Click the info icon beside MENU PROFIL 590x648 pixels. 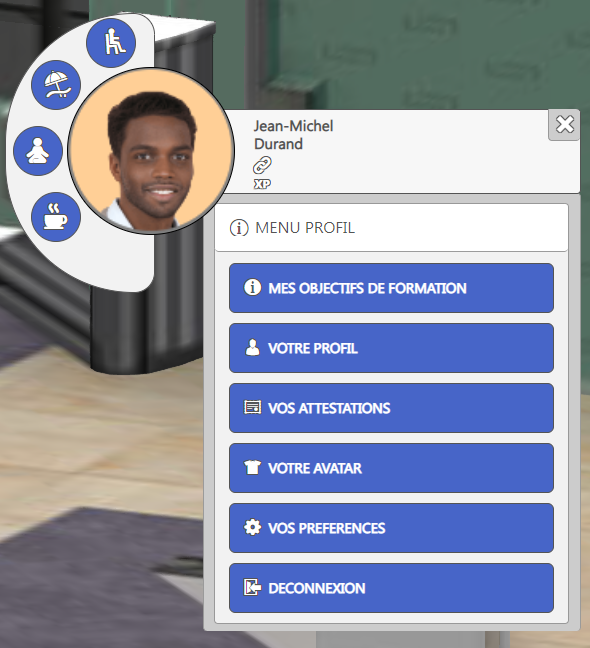pyautogui.click(x=239, y=228)
